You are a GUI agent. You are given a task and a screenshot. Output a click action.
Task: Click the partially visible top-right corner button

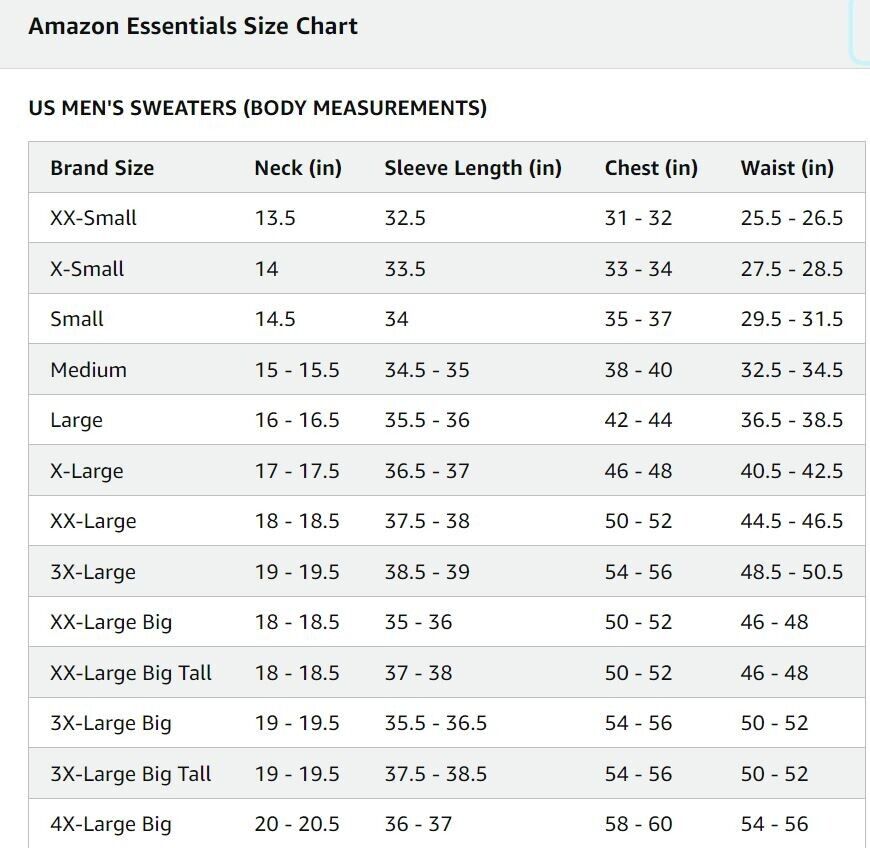[860, 29]
